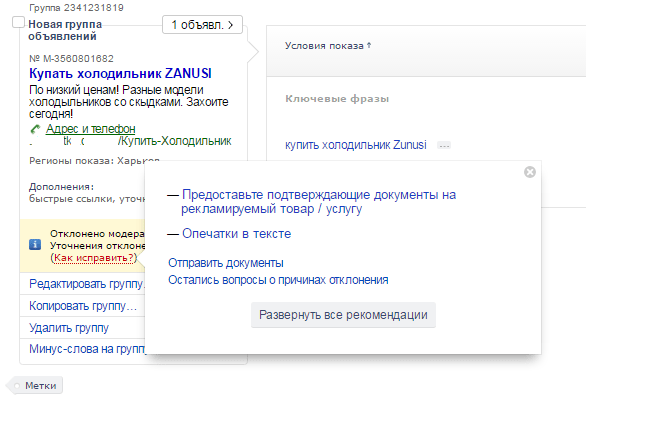Click the keyword купить холодильник Zunusi
The width and height of the screenshot is (652, 422).
pyautogui.click(x=356, y=145)
